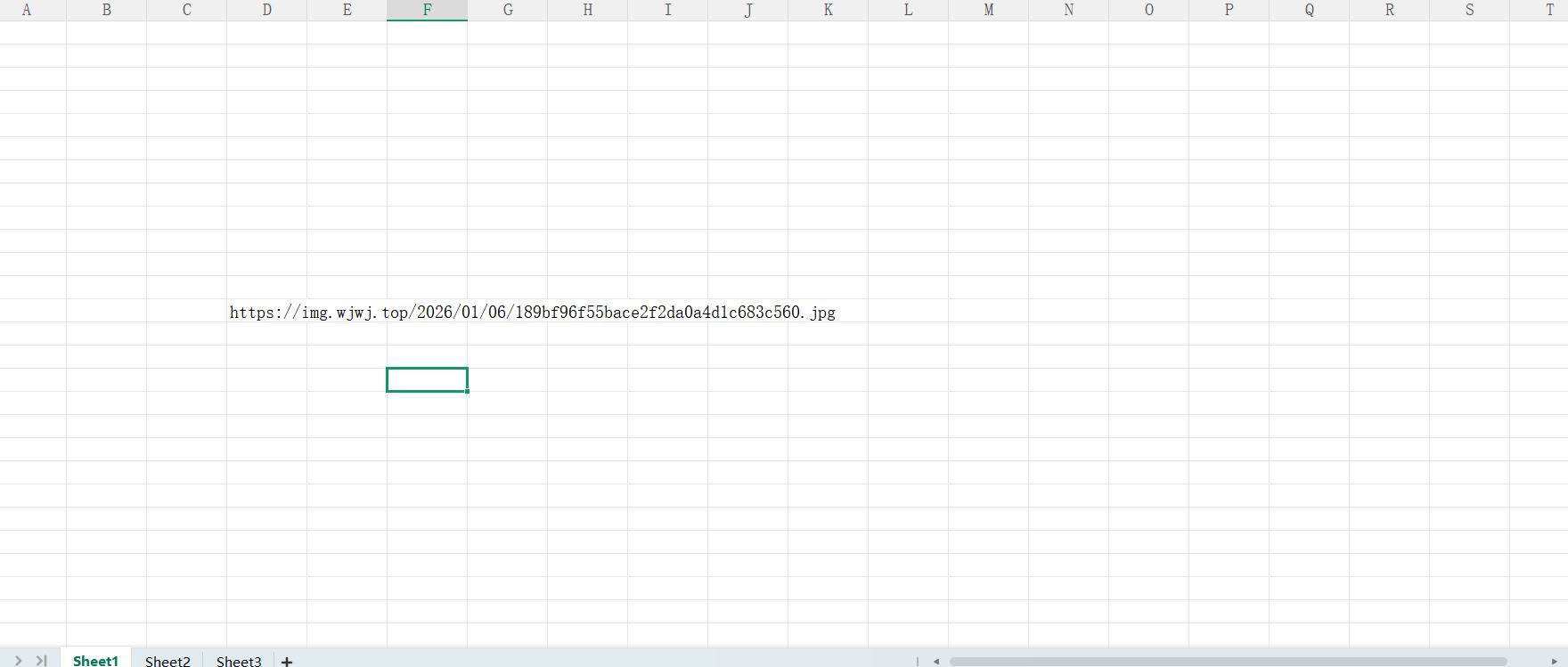Jump to last sheet tab arrow
This screenshot has width=1568, height=667.
tap(41, 661)
